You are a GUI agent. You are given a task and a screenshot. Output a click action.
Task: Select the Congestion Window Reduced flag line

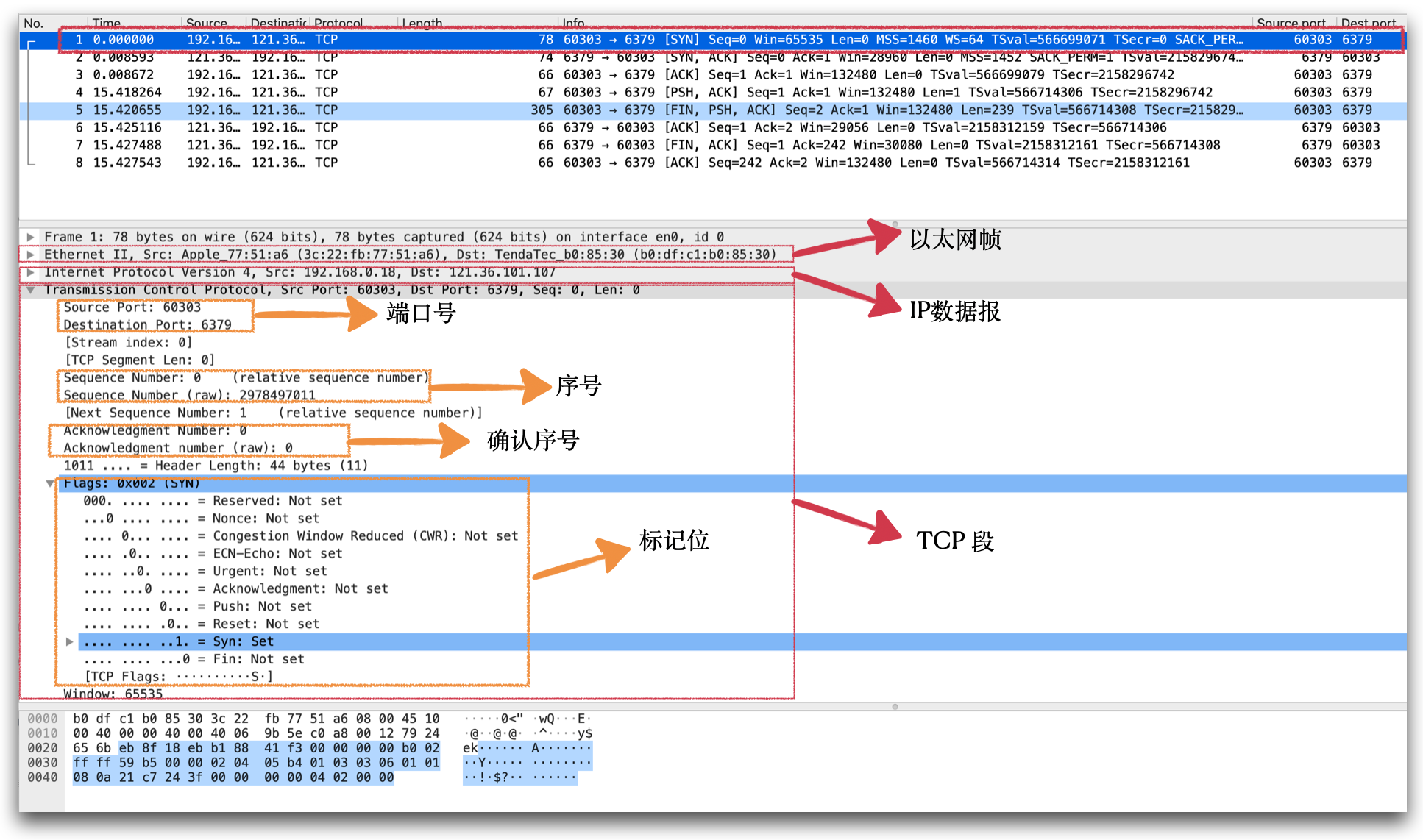301,537
